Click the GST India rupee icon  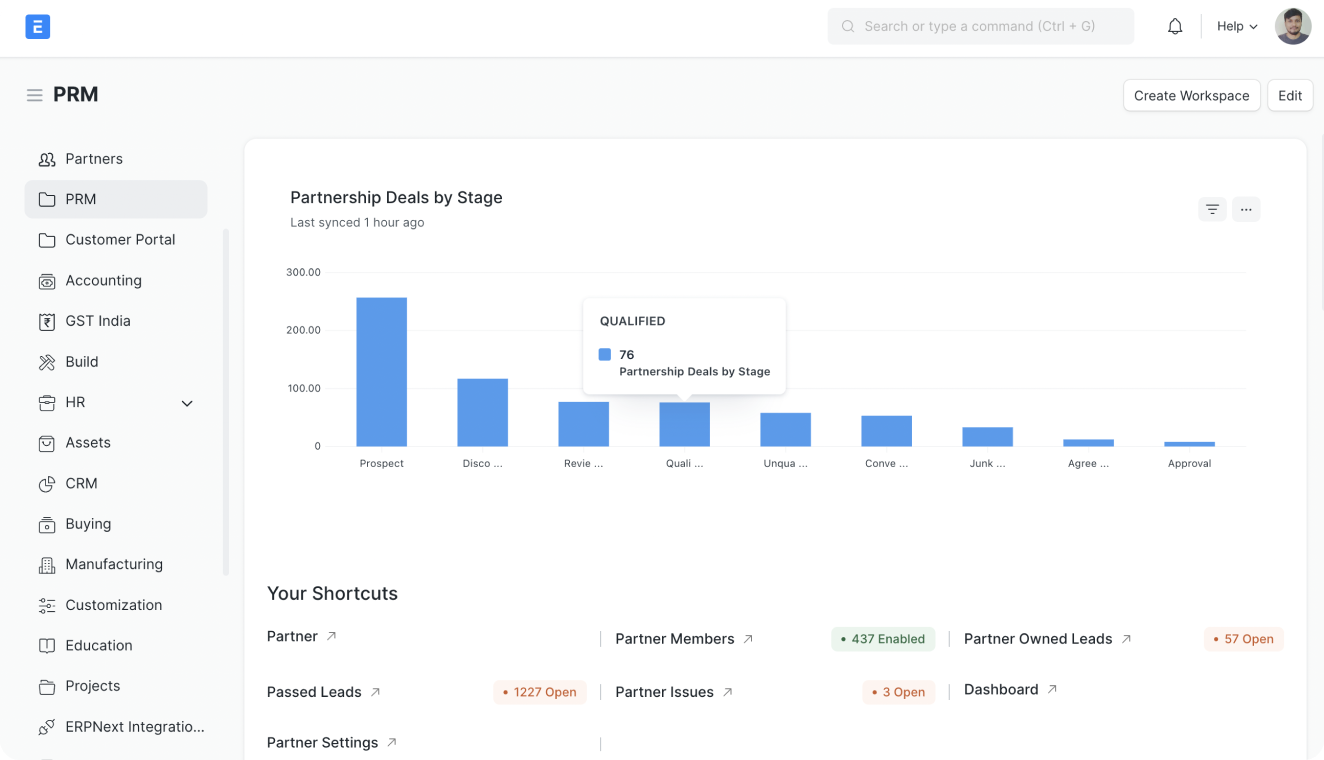(x=47, y=322)
